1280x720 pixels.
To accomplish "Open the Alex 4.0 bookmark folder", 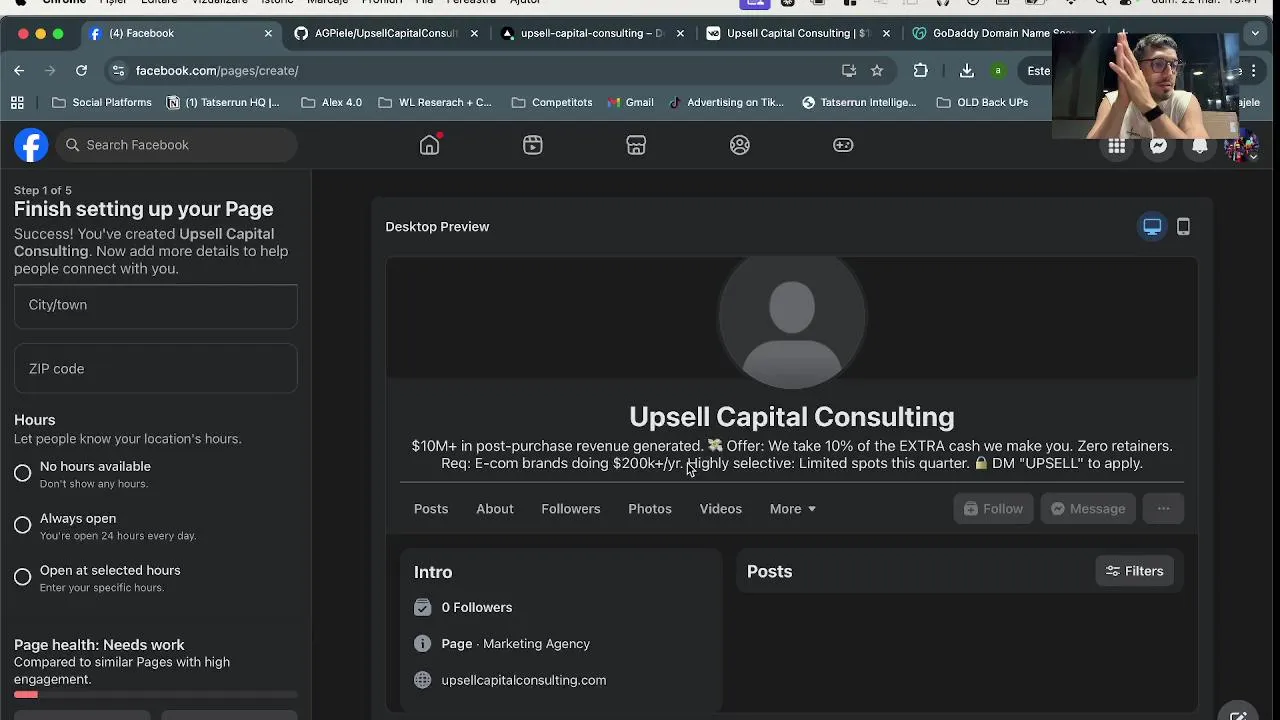I will coord(331,102).
